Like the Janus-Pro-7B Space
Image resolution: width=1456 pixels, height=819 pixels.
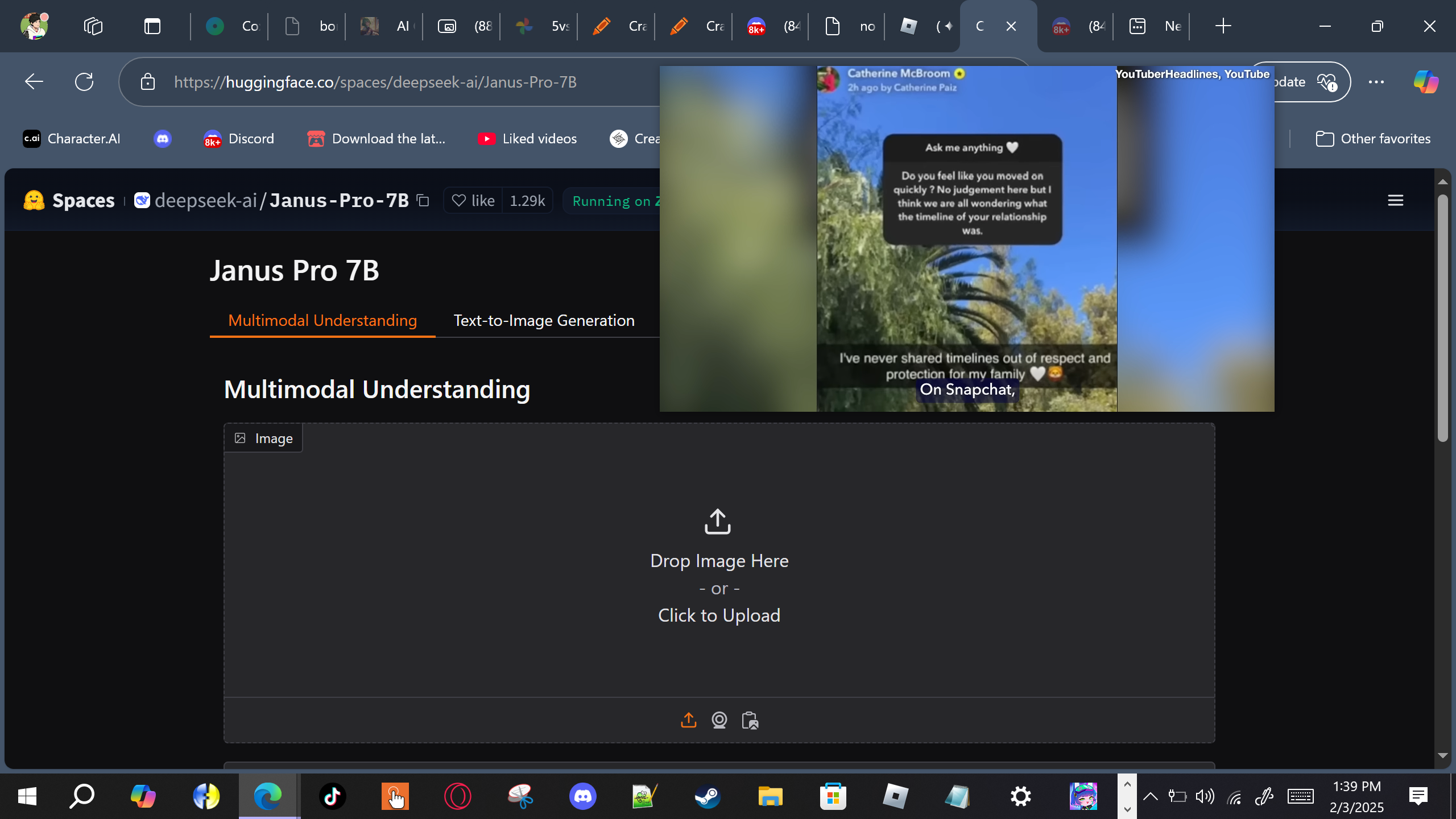click(x=473, y=200)
